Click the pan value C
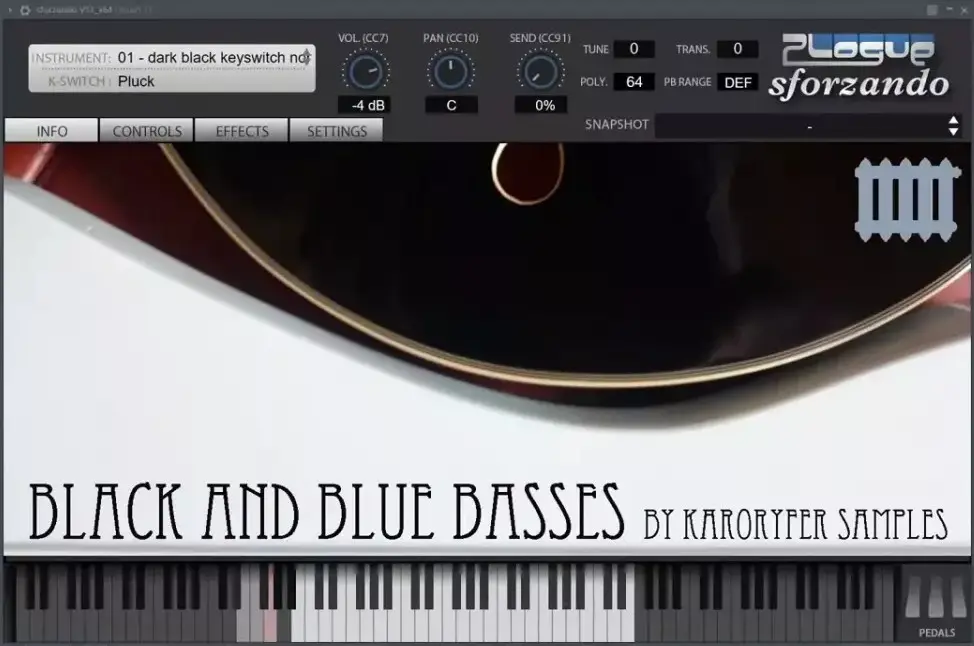Viewport: 974px width, 646px height. click(452, 105)
